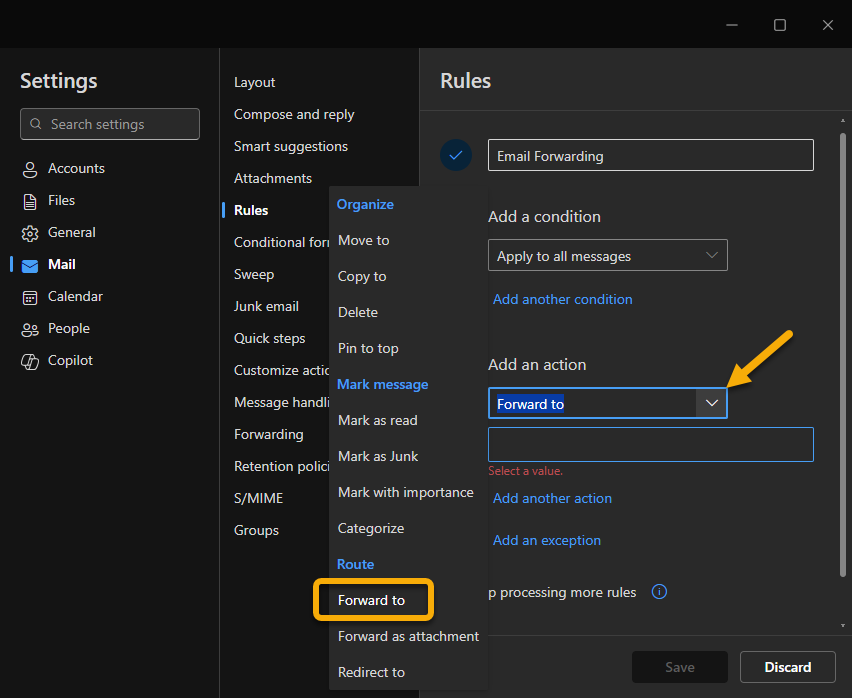This screenshot has width=852, height=698.
Task: Choose Forward as attachment from the menu
Action: click(408, 636)
